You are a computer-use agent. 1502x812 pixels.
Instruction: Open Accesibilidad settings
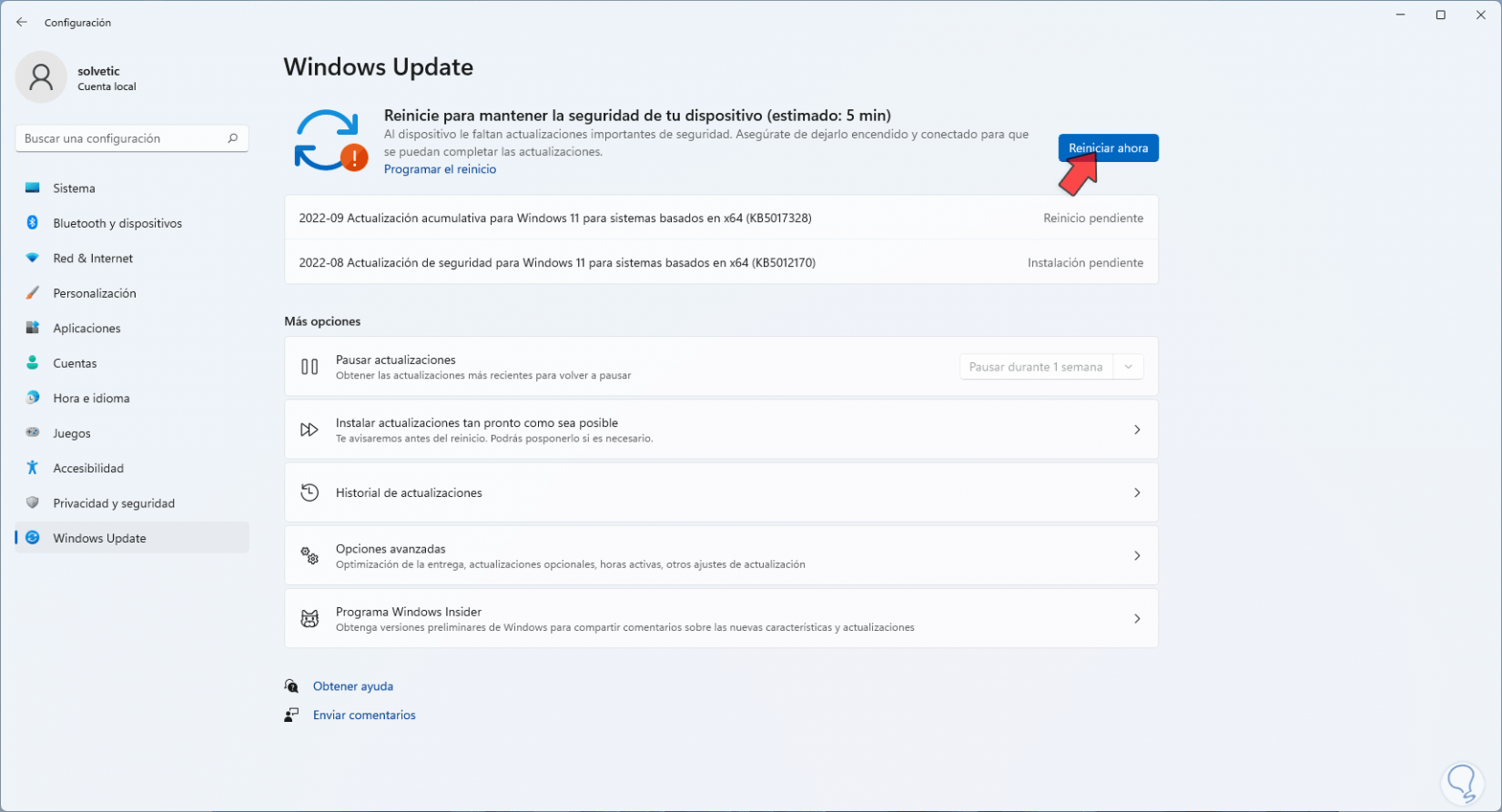(132, 468)
